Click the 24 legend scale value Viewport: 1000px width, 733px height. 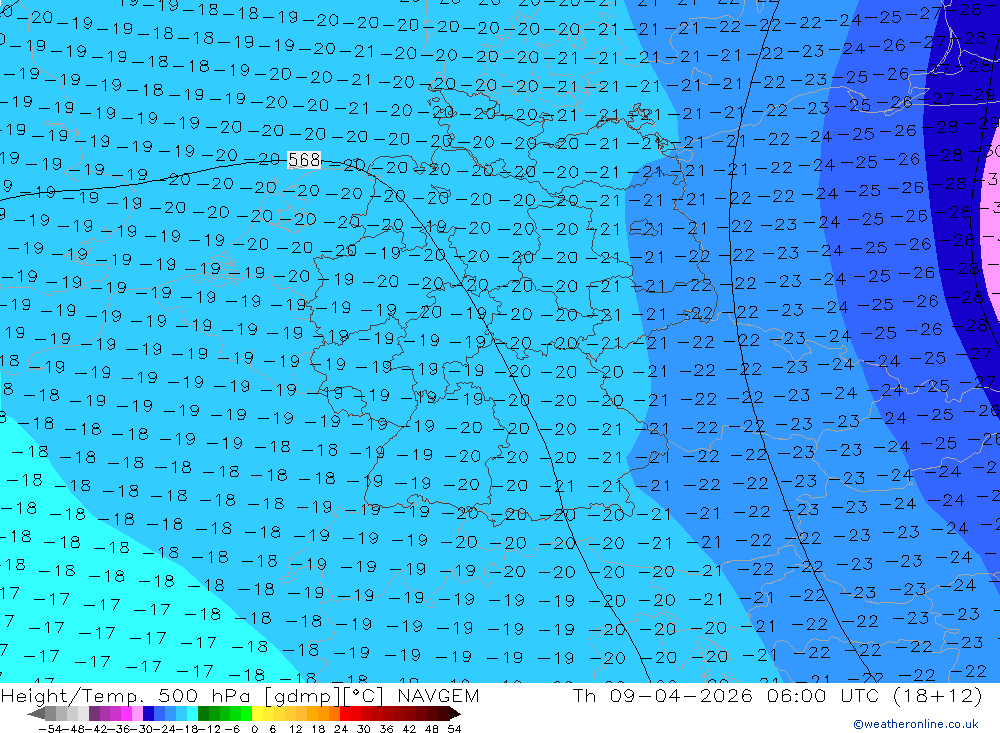tap(341, 729)
